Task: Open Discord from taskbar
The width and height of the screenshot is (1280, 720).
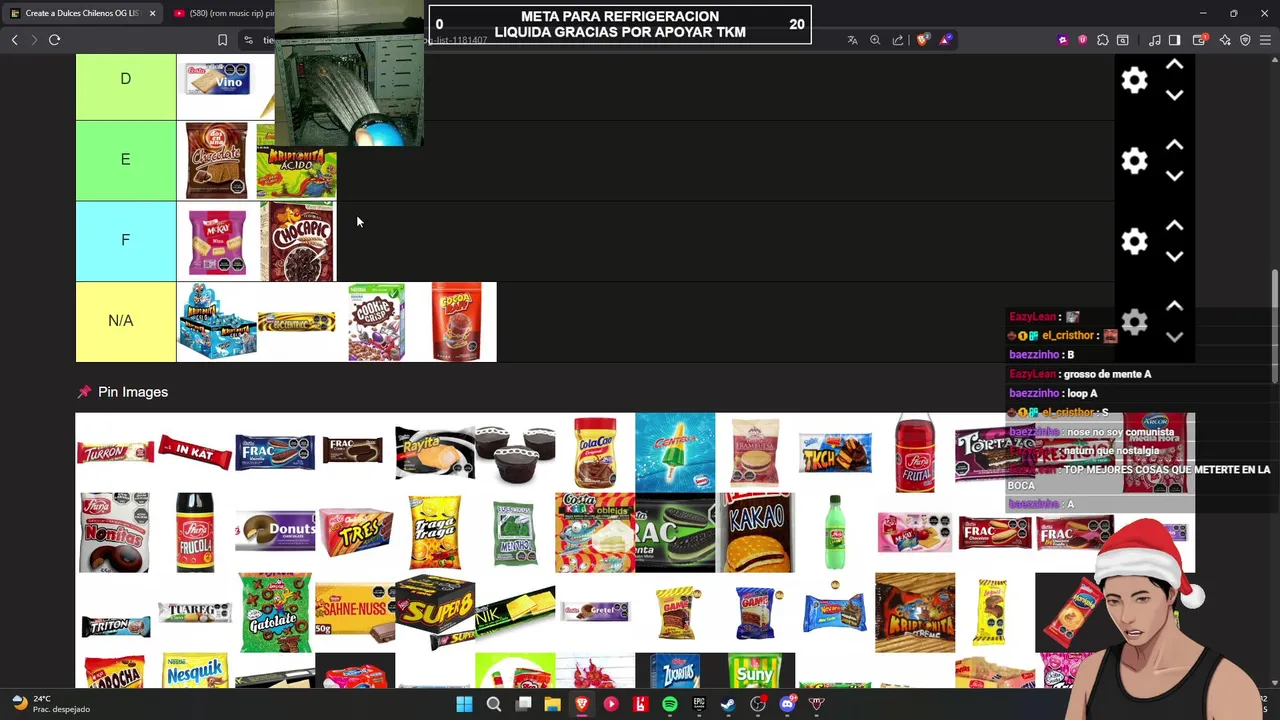Action: coord(787,704)
